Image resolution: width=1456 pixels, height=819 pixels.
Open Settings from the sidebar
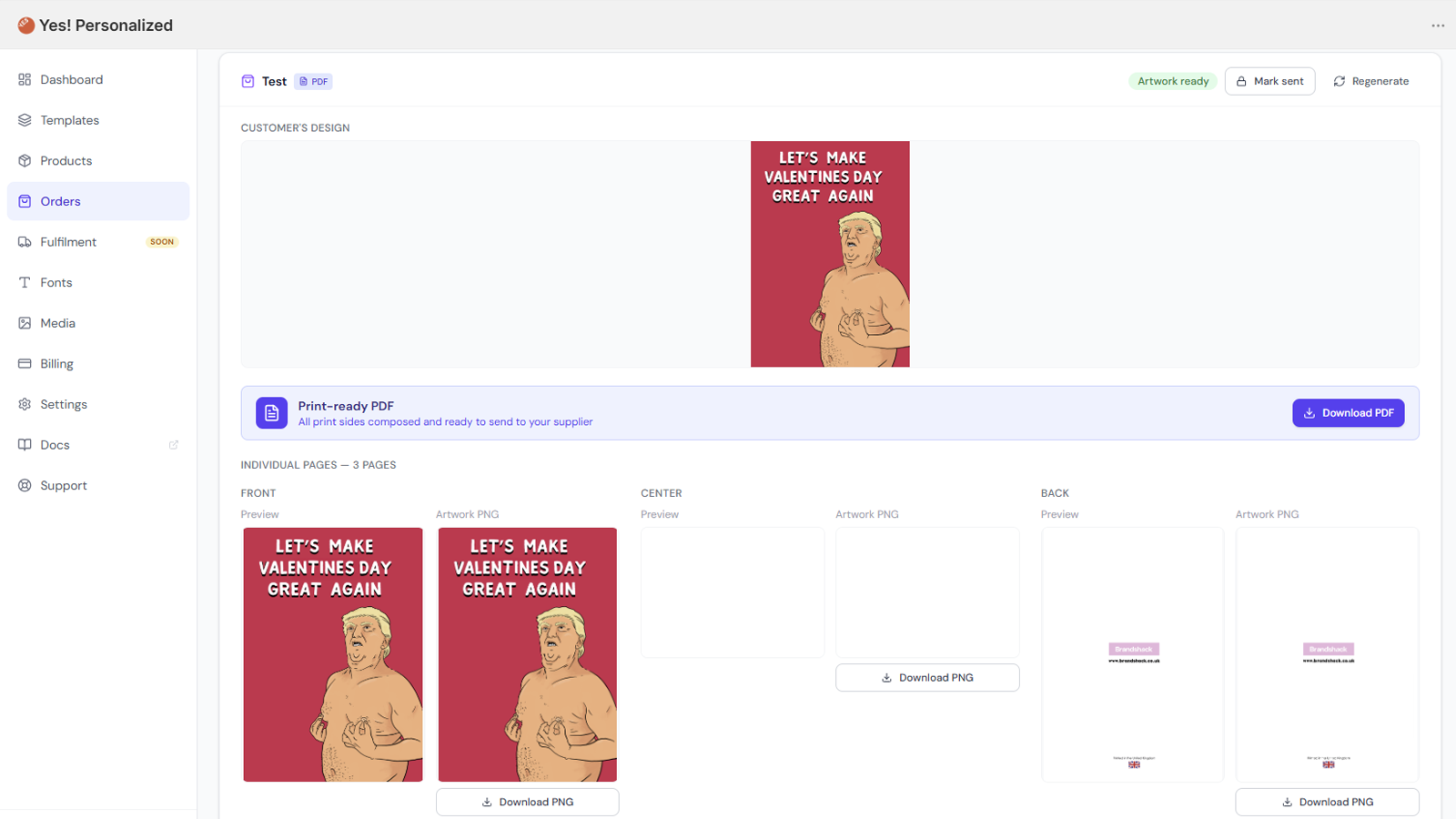(x=98, y=404)
